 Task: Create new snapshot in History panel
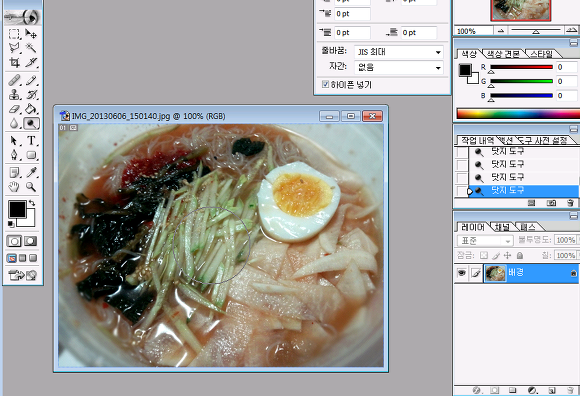[551, 203]
